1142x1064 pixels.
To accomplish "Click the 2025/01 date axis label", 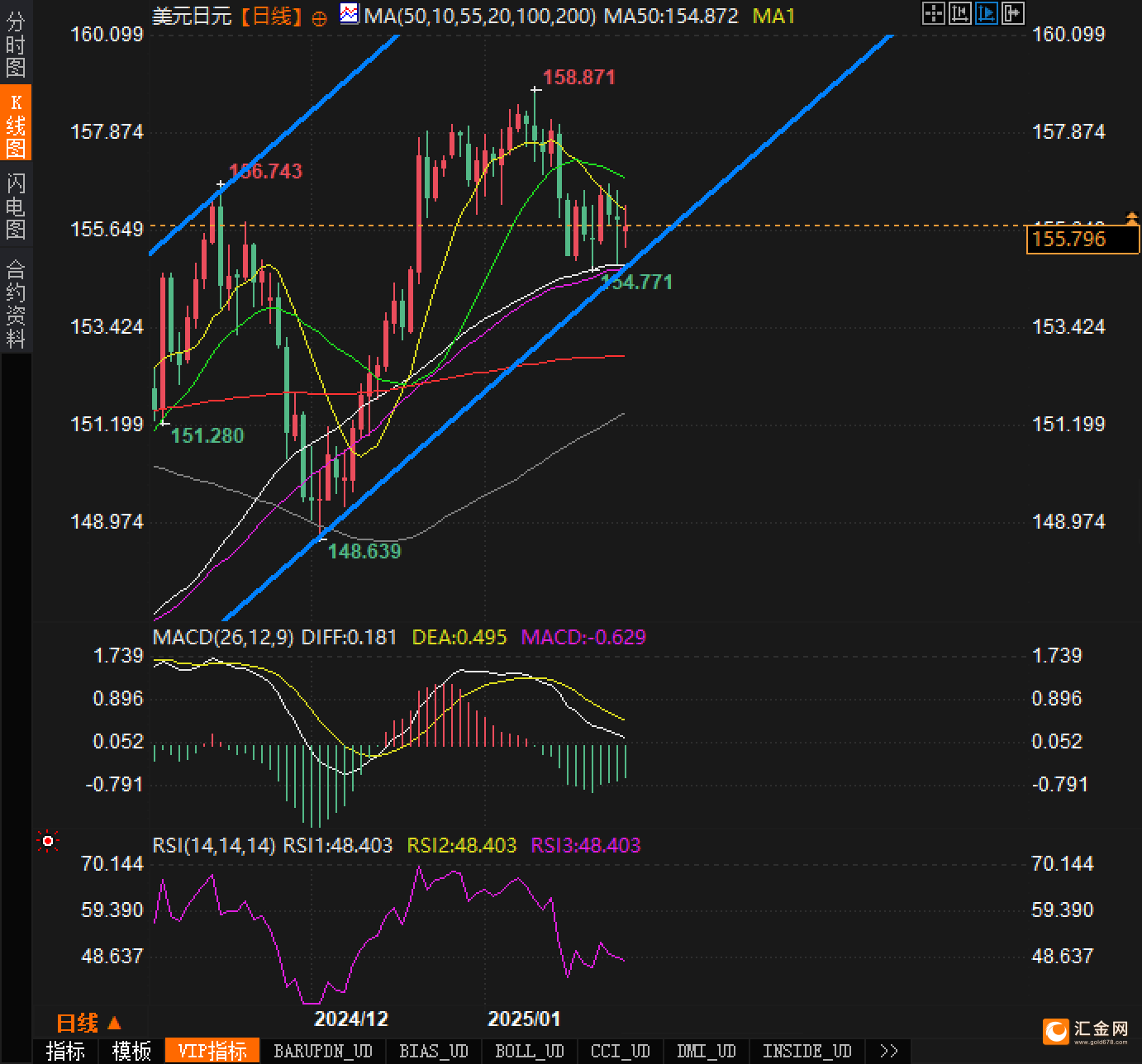I will pyautogui.click(x=524, y=1019).
